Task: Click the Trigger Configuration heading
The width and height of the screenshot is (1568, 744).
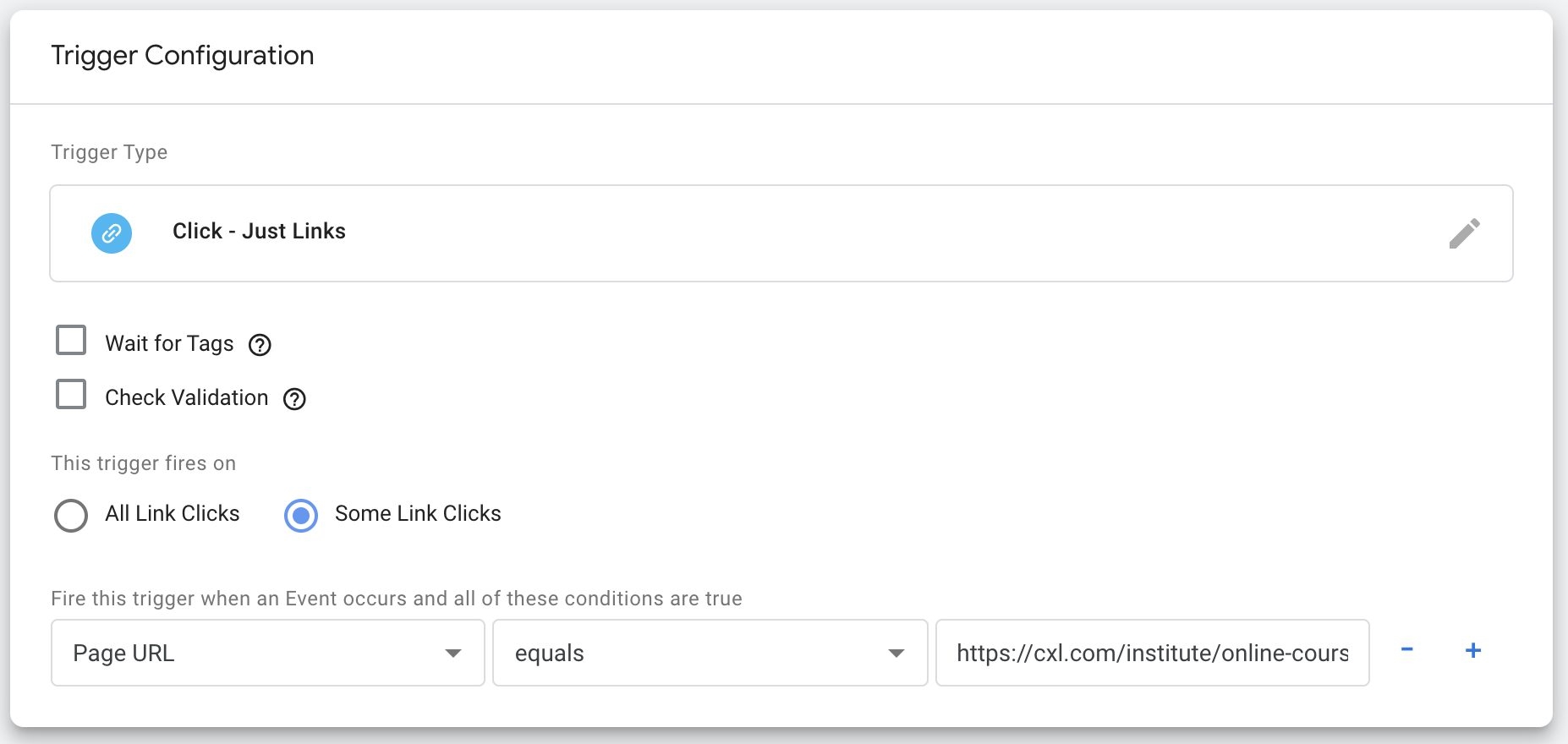Action: point(183,56)
